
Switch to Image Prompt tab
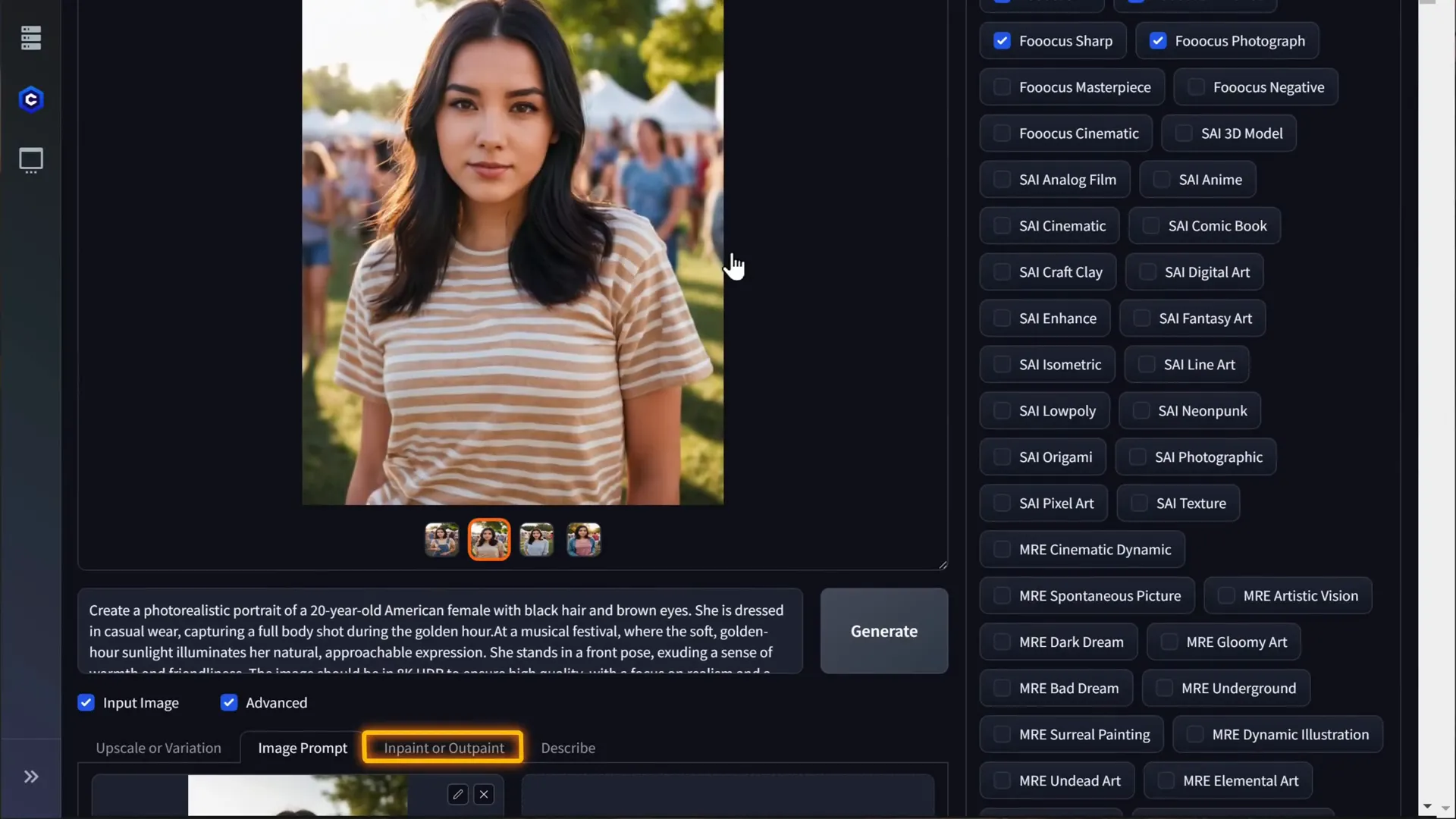point(303,748)
